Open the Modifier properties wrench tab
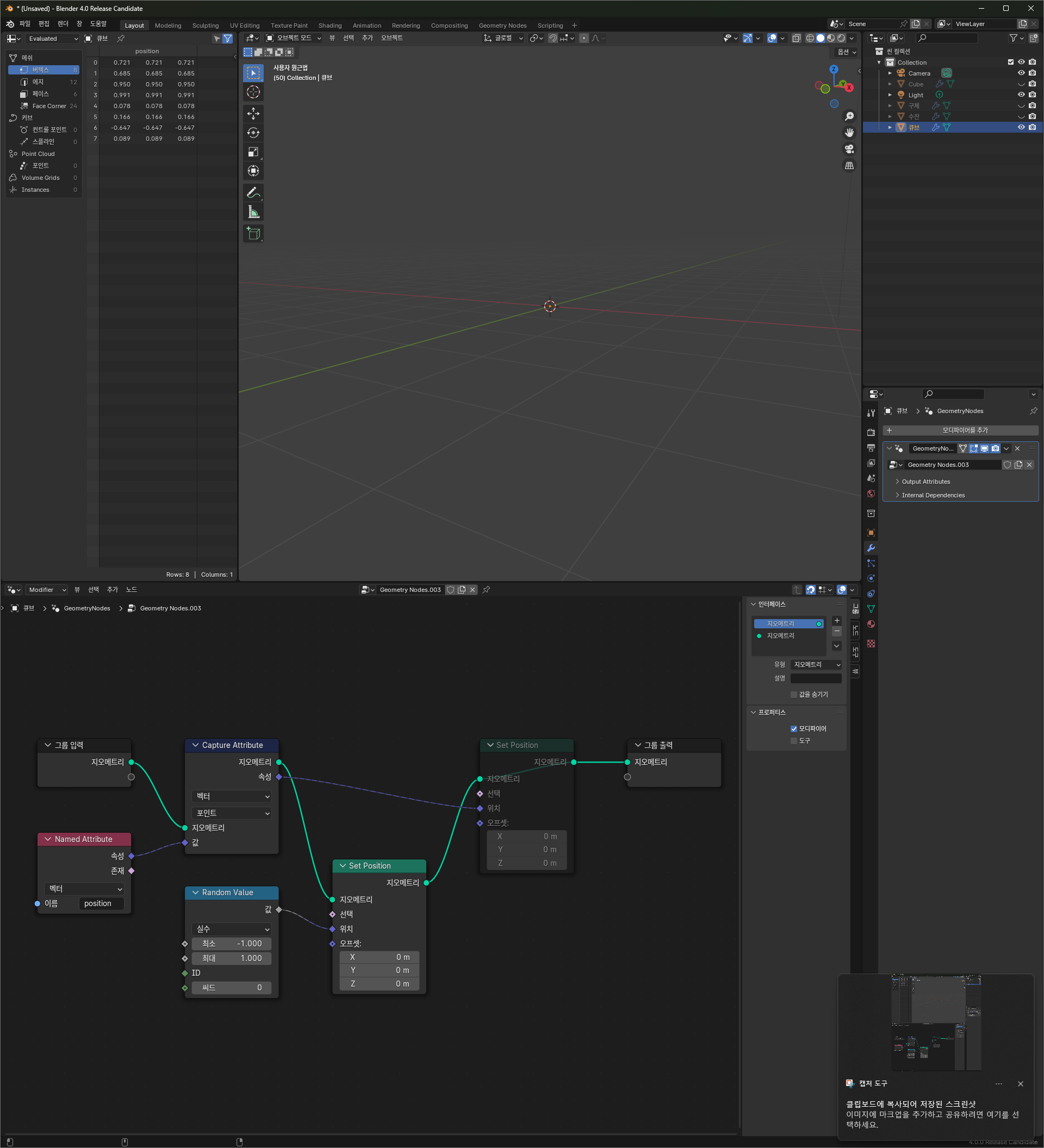This screenshot has height=1148, width=1044. [871, 548]
